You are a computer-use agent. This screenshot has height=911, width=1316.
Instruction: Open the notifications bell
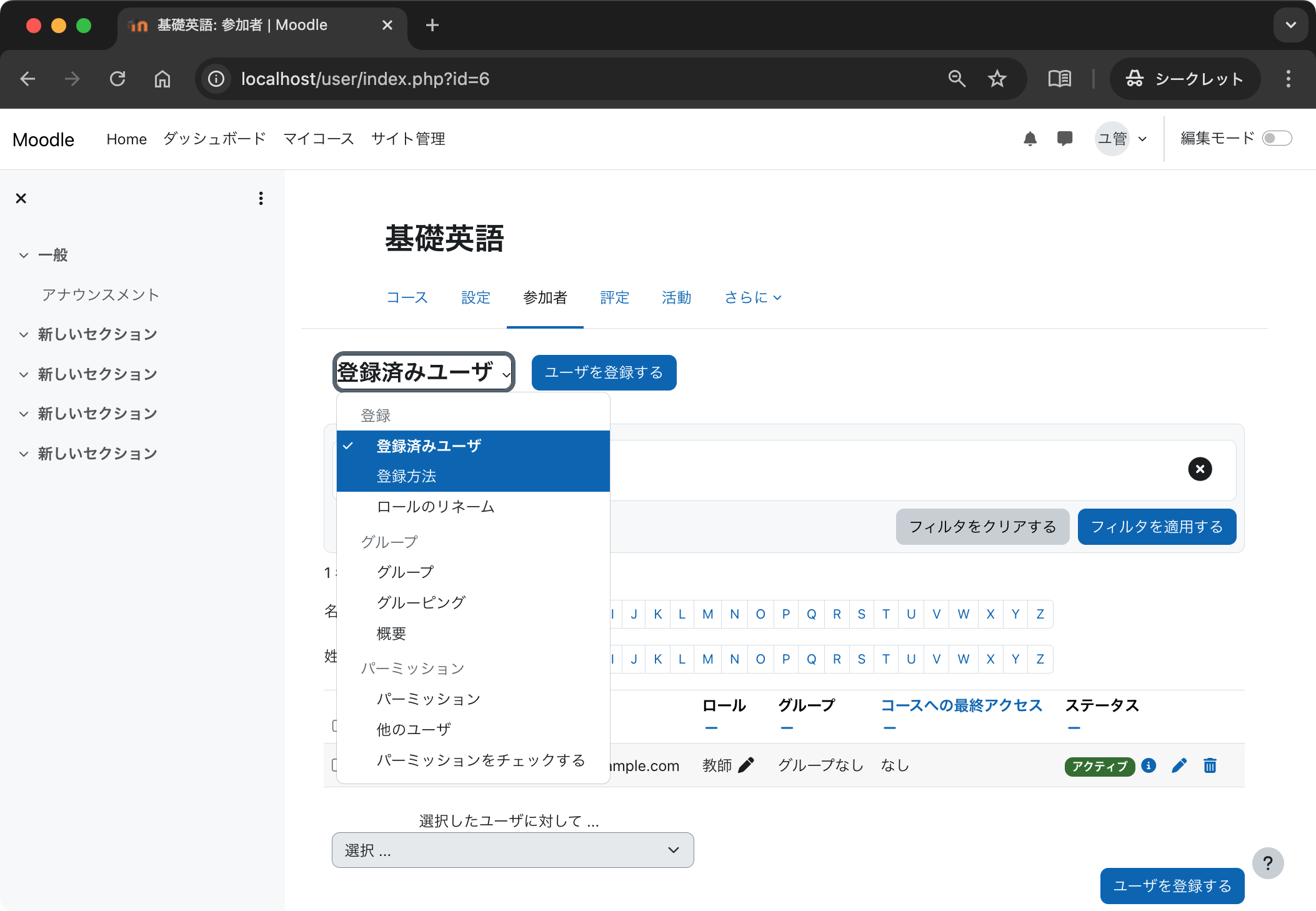pos(1030,138)
